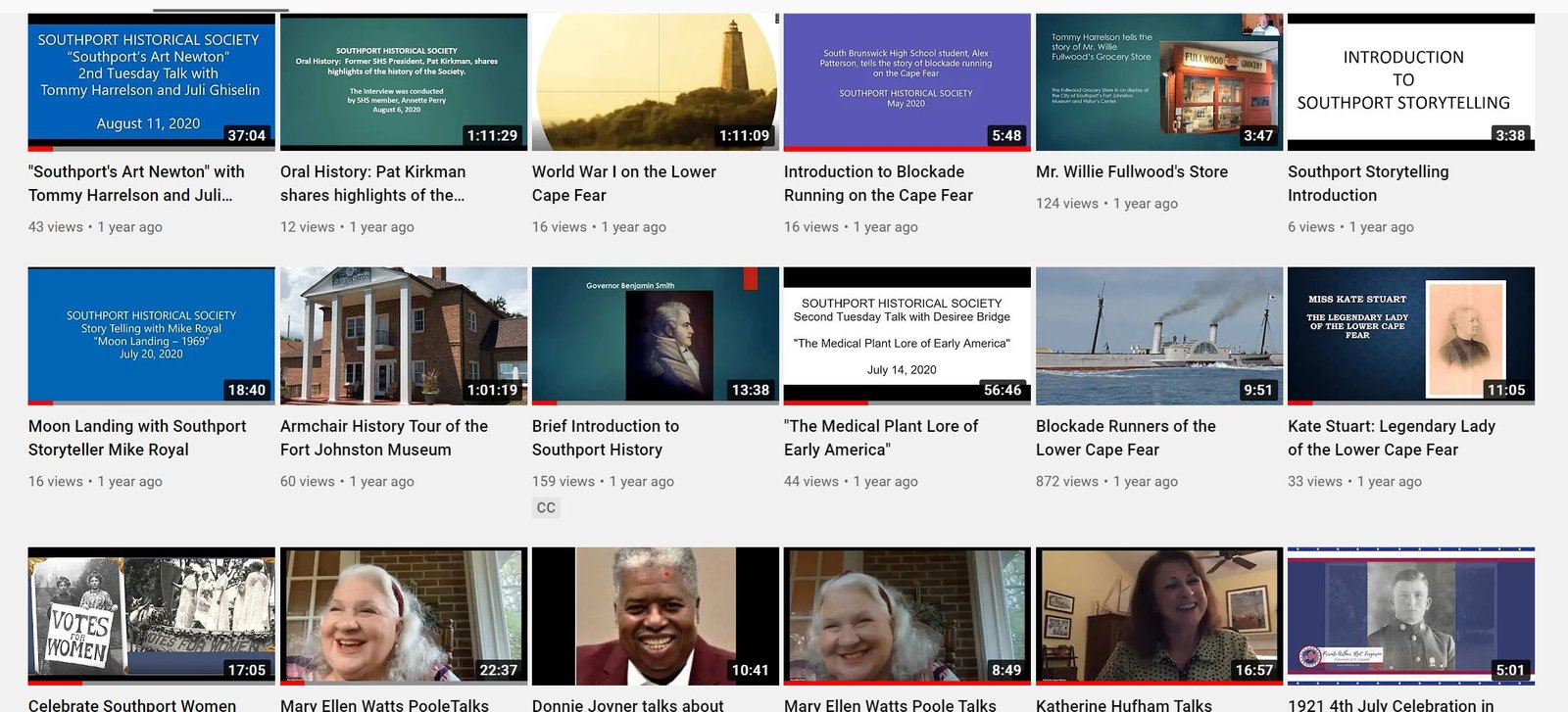Click "The Medical Plant Lore" video title
The image size is (1568, 712).
880,438
